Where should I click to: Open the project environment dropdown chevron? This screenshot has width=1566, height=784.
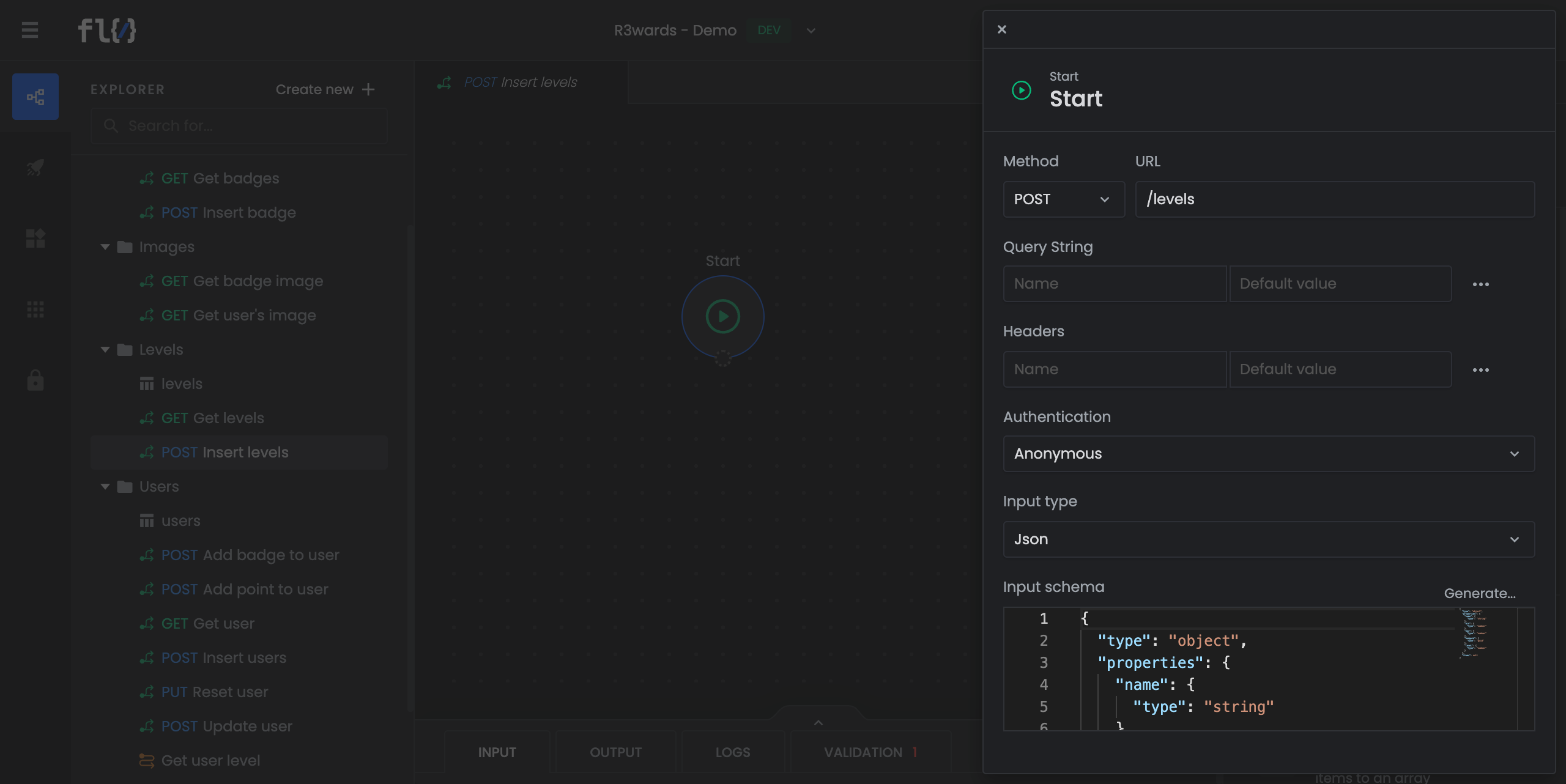coord(811,31)
